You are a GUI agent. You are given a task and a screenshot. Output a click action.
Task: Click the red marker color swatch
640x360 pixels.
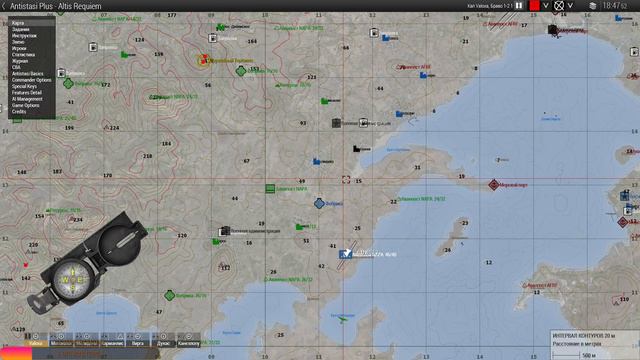coord(534,6)
